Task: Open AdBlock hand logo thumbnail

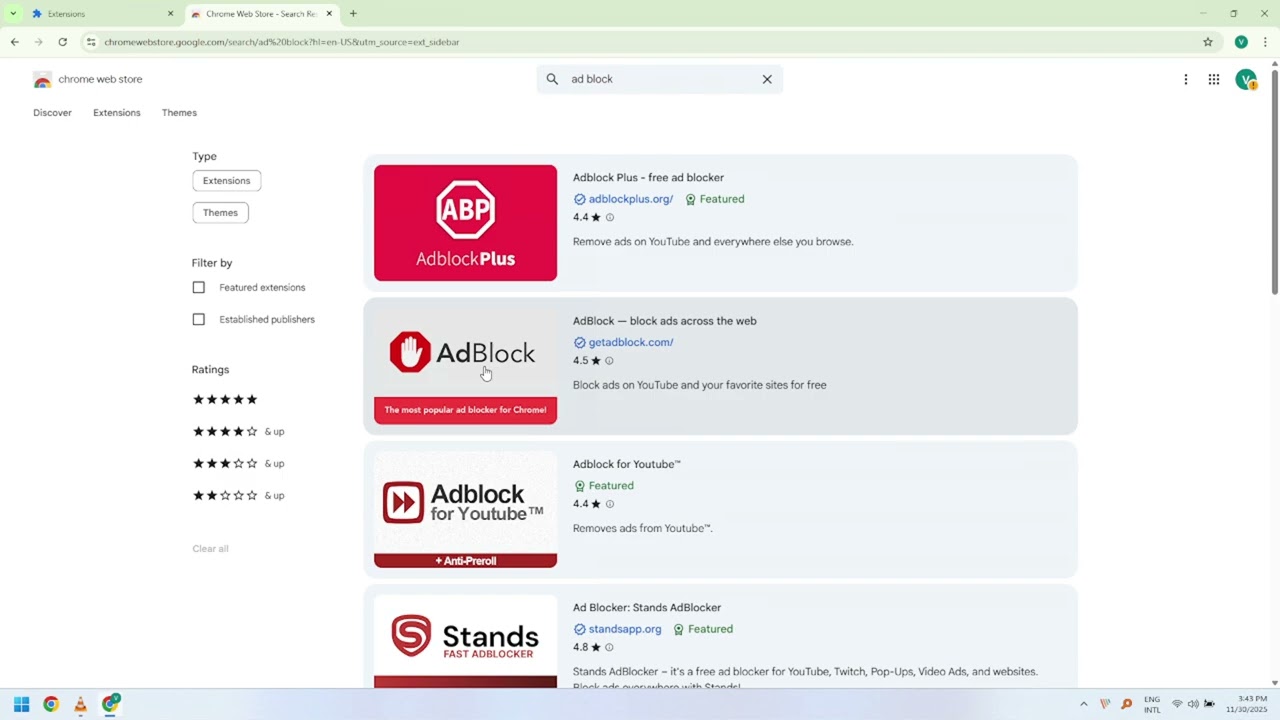Action: [x=465, y=366]
